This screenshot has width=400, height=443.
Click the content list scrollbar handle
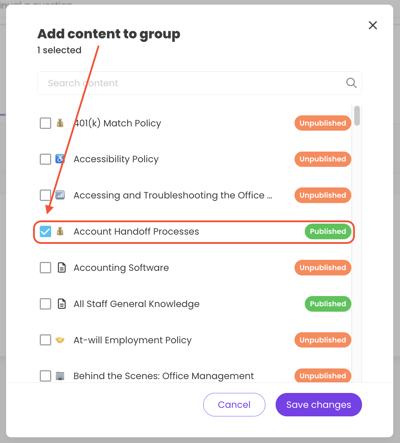click(357, 116)
